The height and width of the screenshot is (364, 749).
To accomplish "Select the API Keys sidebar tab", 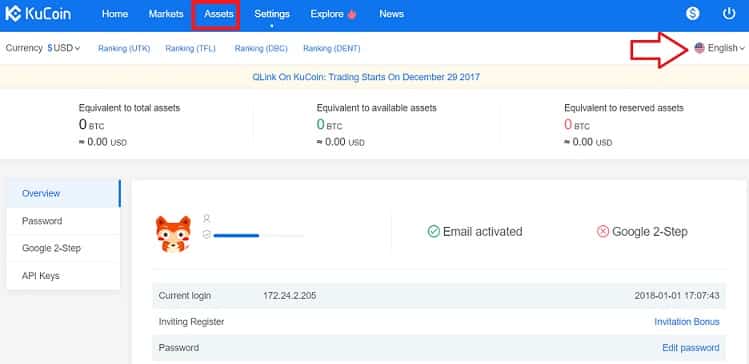I will tap(64, 276).
